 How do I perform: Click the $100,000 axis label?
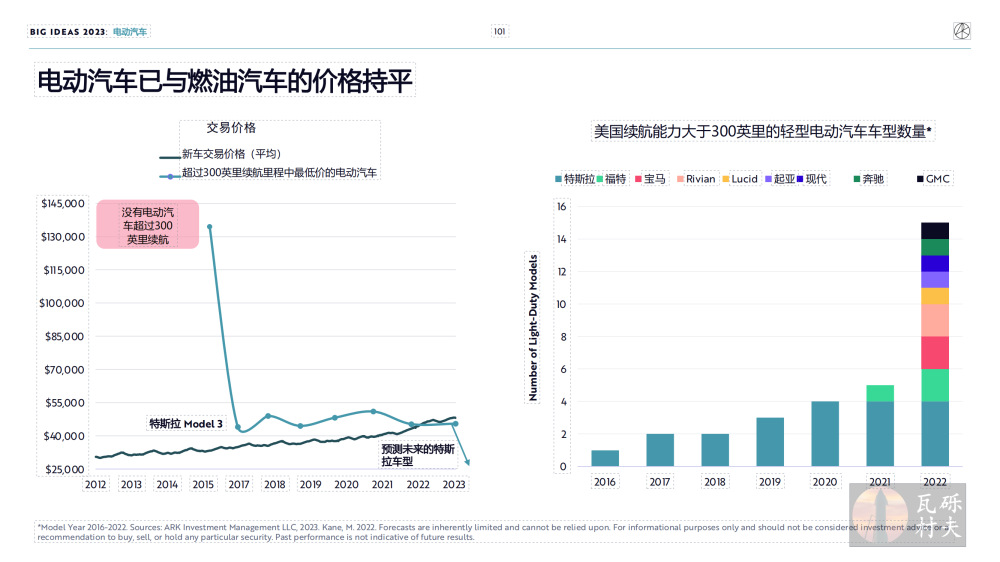click(62, 303)
